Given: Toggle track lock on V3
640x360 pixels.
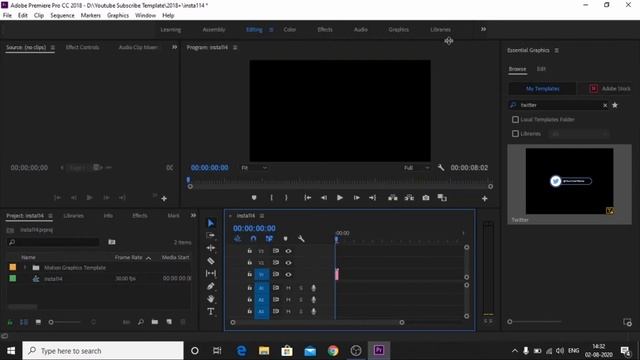Looking at the screenshot, I should (x=249, y=251).
